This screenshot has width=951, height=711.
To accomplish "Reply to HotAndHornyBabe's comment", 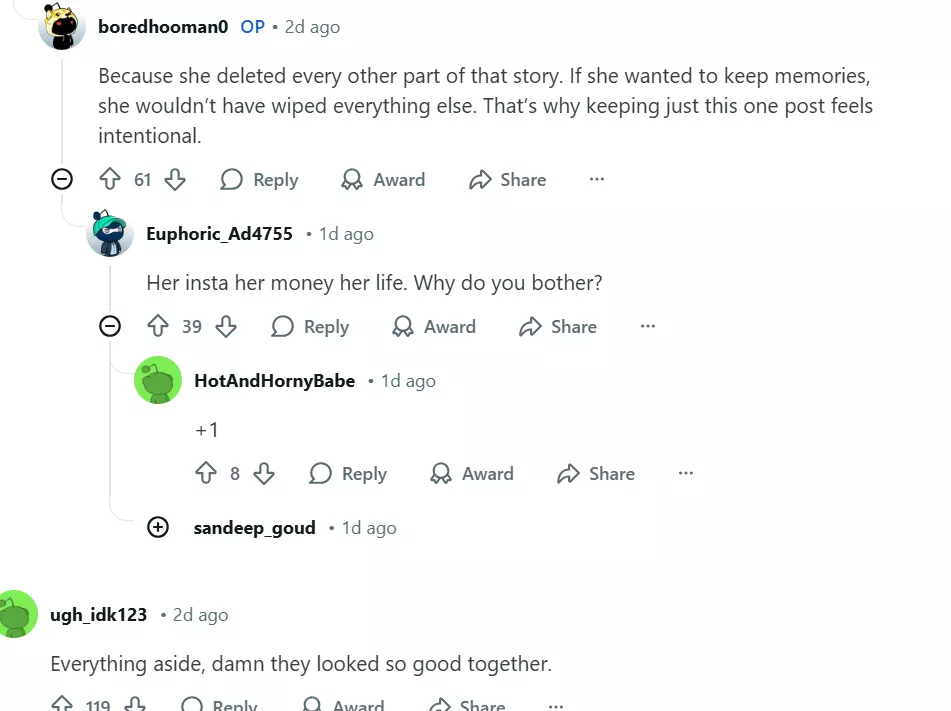I will (348, 474).
